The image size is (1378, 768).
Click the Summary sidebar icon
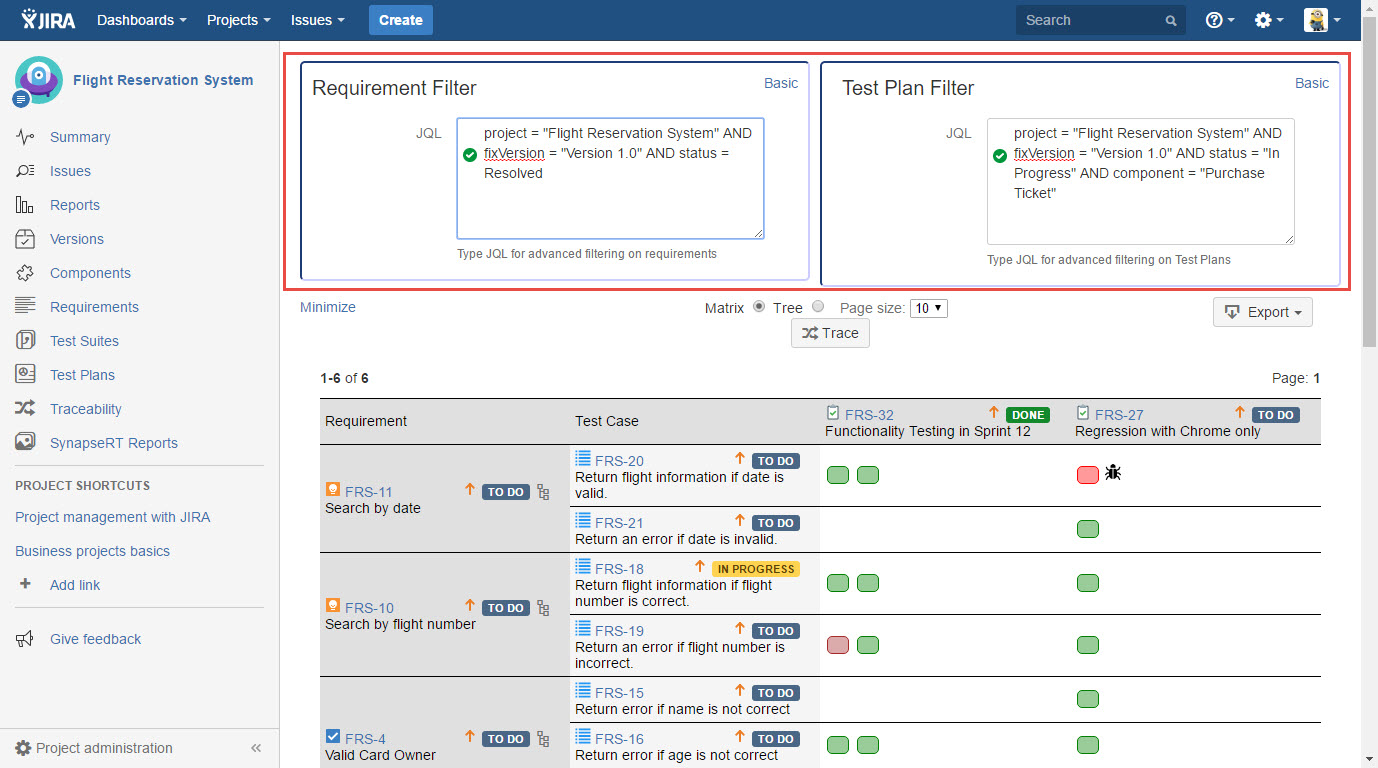[x=25, y=137]
